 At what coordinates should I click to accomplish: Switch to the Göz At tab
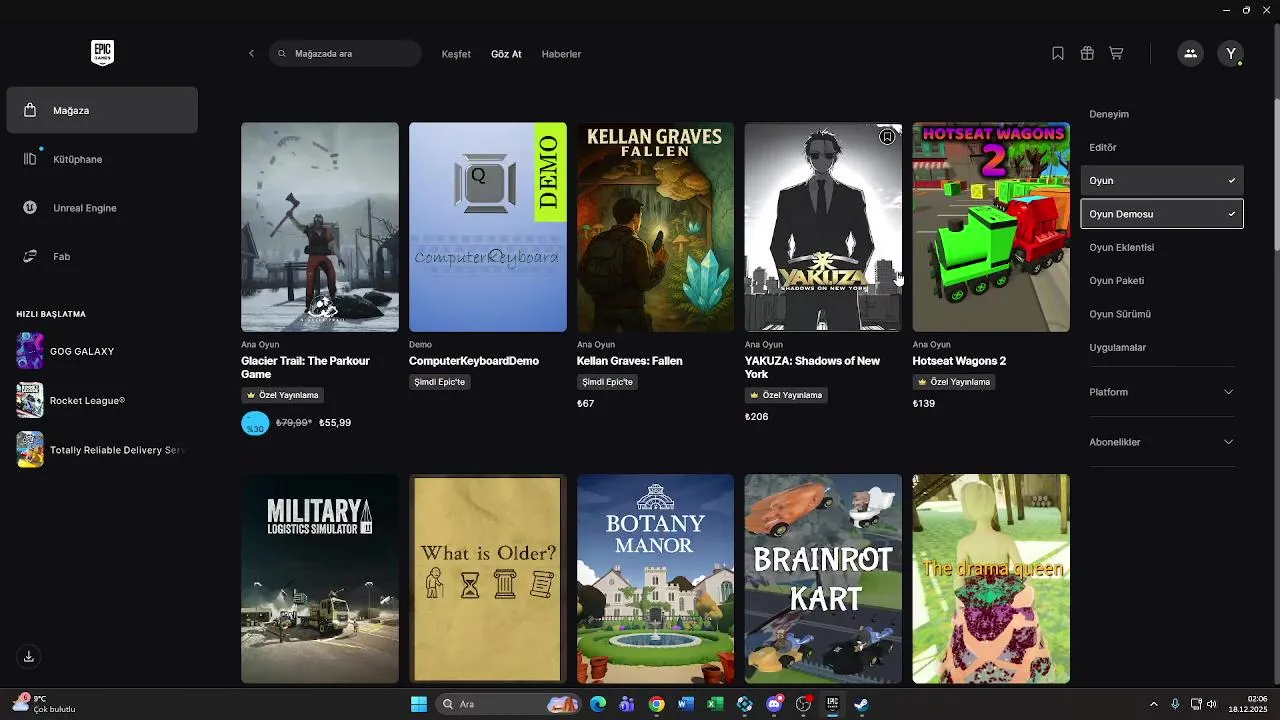[506, 54]
